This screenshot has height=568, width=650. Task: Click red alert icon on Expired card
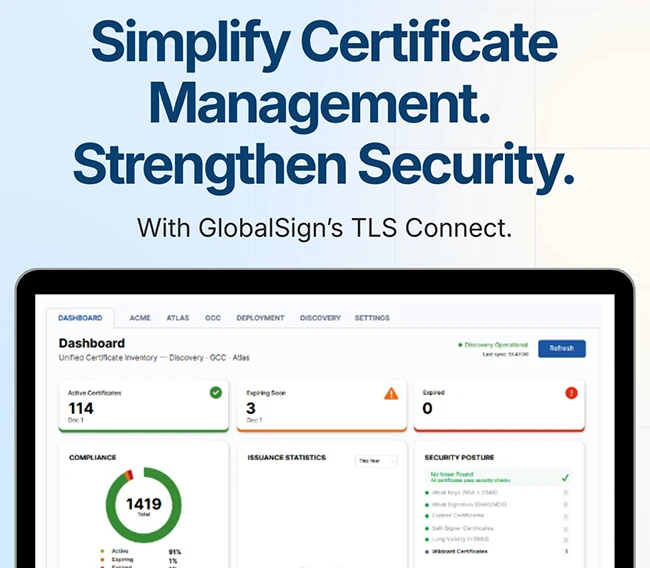(x=571, y=393)
